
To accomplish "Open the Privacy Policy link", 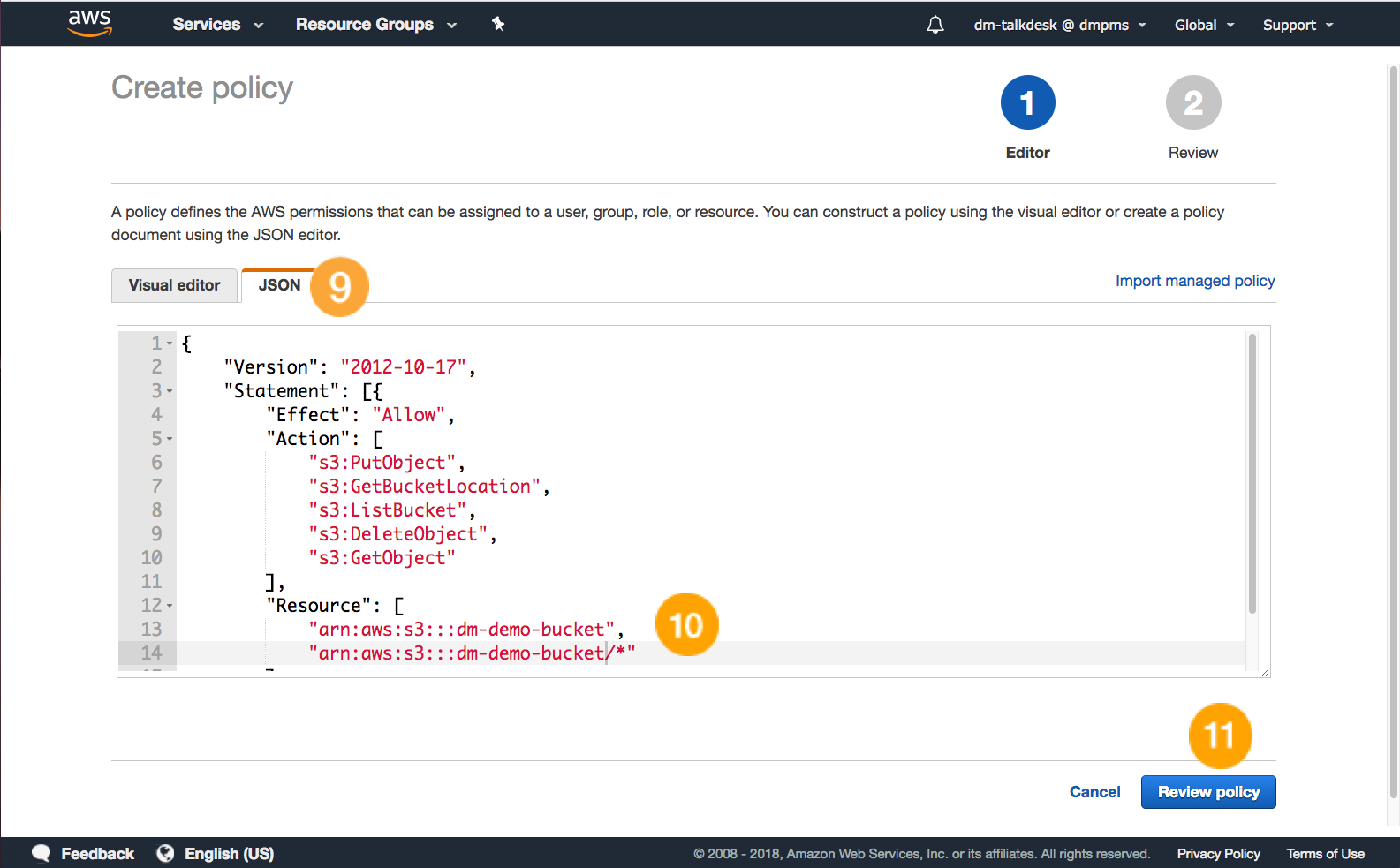I will coord(1218,854).
